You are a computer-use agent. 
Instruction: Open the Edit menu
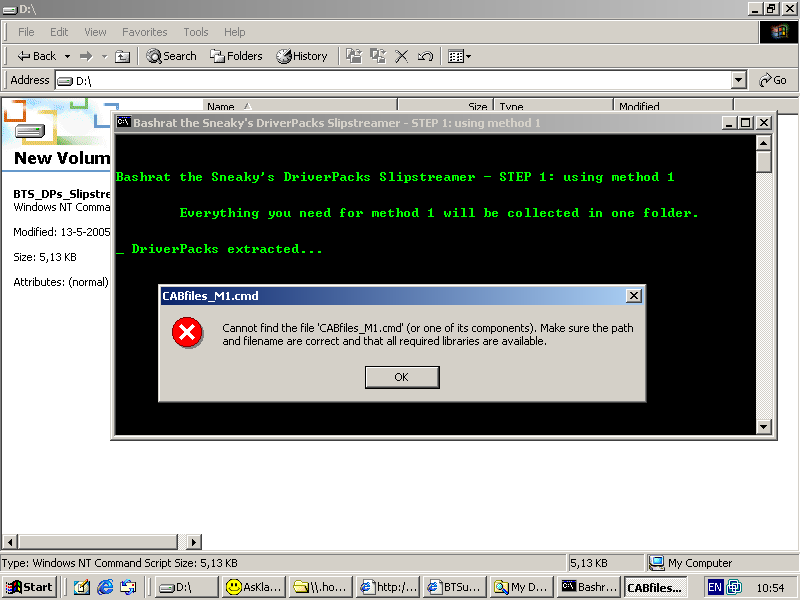click(59, 32)
